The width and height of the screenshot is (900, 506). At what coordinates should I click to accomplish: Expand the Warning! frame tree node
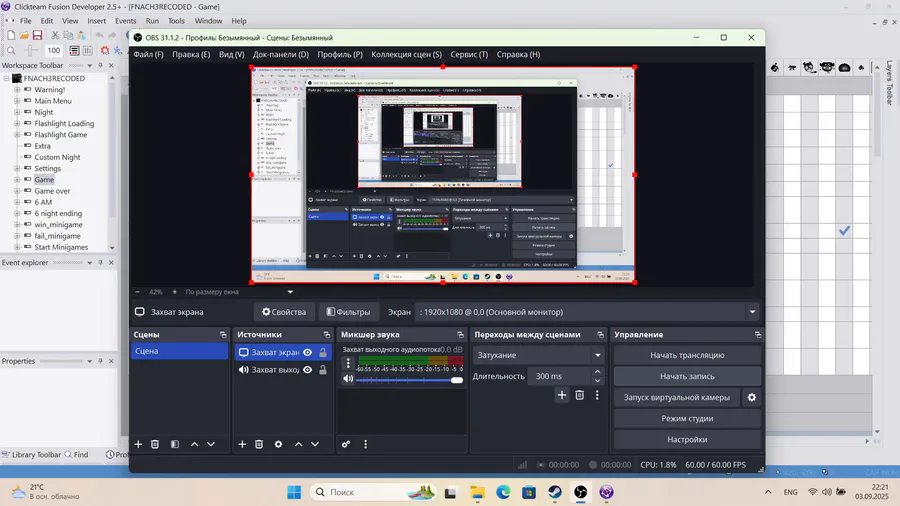(x=17, y=89)
